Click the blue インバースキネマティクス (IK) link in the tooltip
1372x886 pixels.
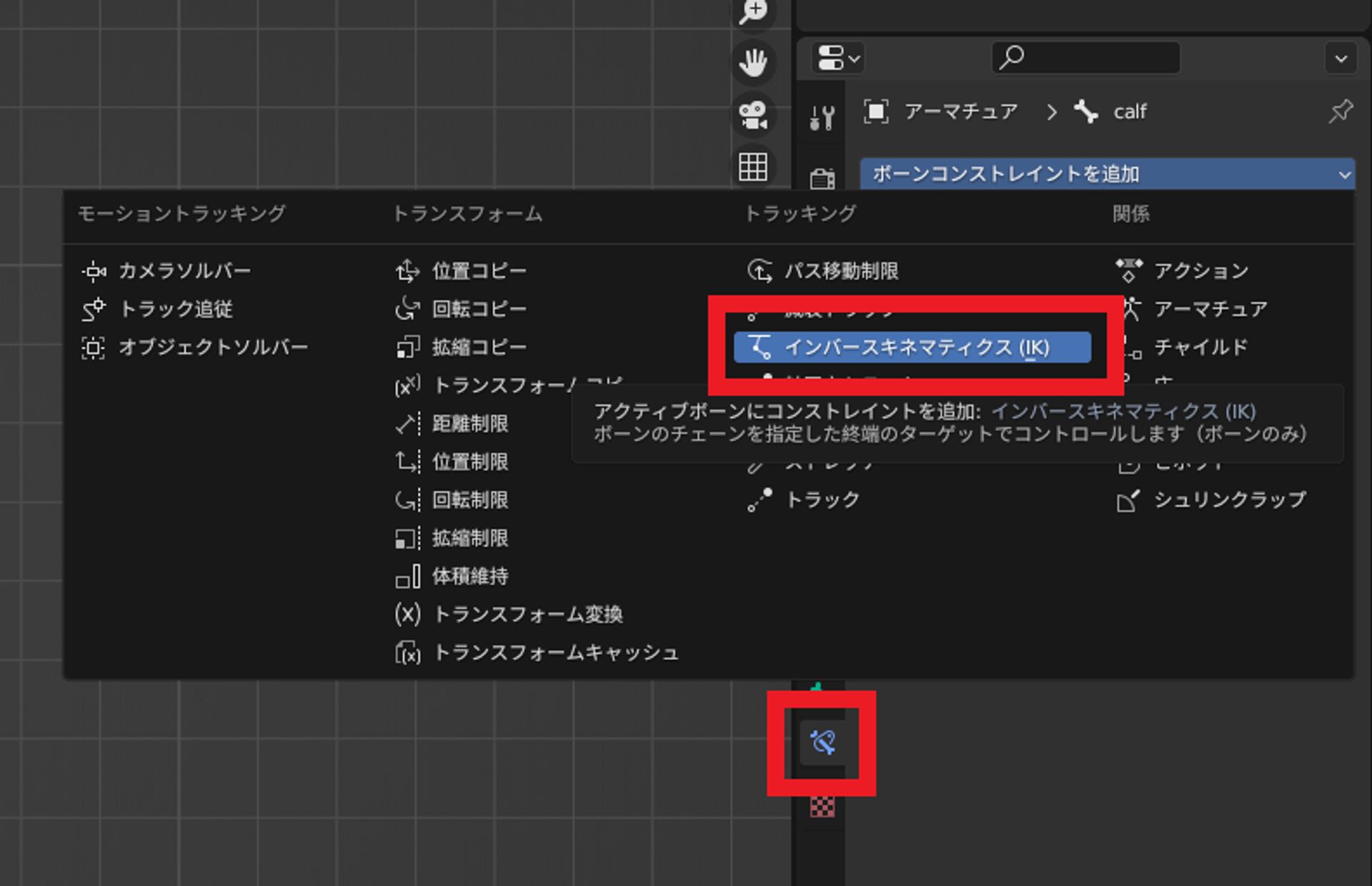(x=1123, y=412)
